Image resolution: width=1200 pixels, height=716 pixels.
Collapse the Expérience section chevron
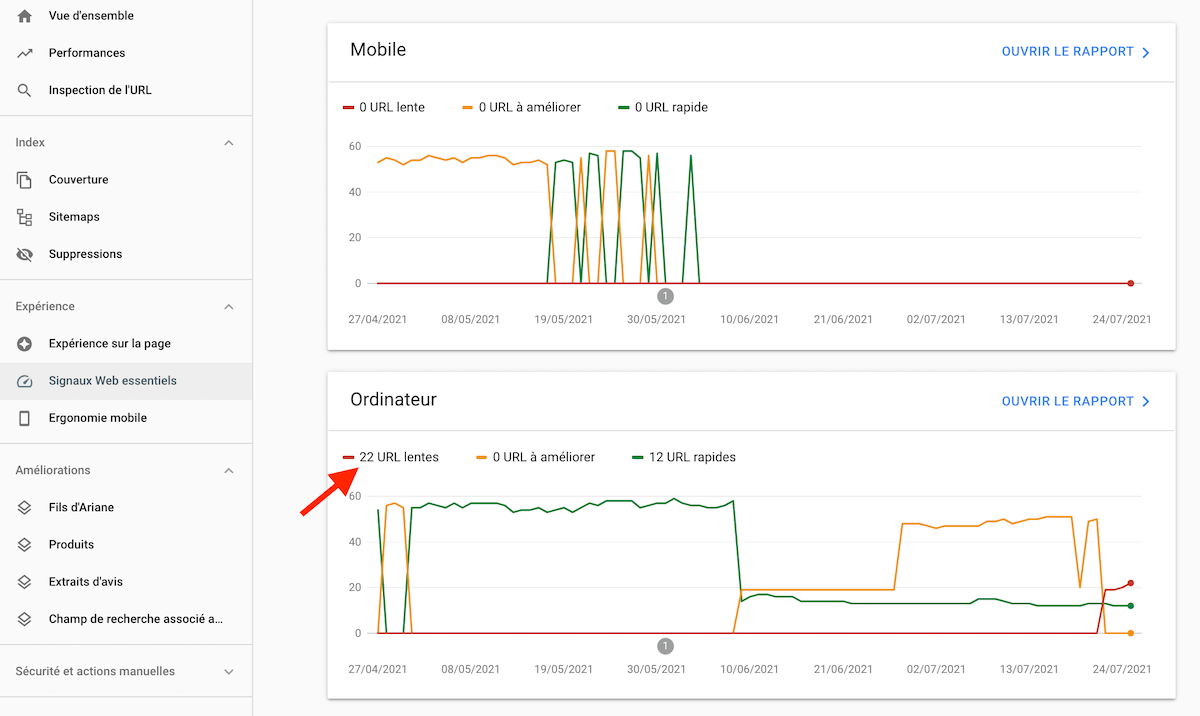pyautogui.click(x=229, y=307)
